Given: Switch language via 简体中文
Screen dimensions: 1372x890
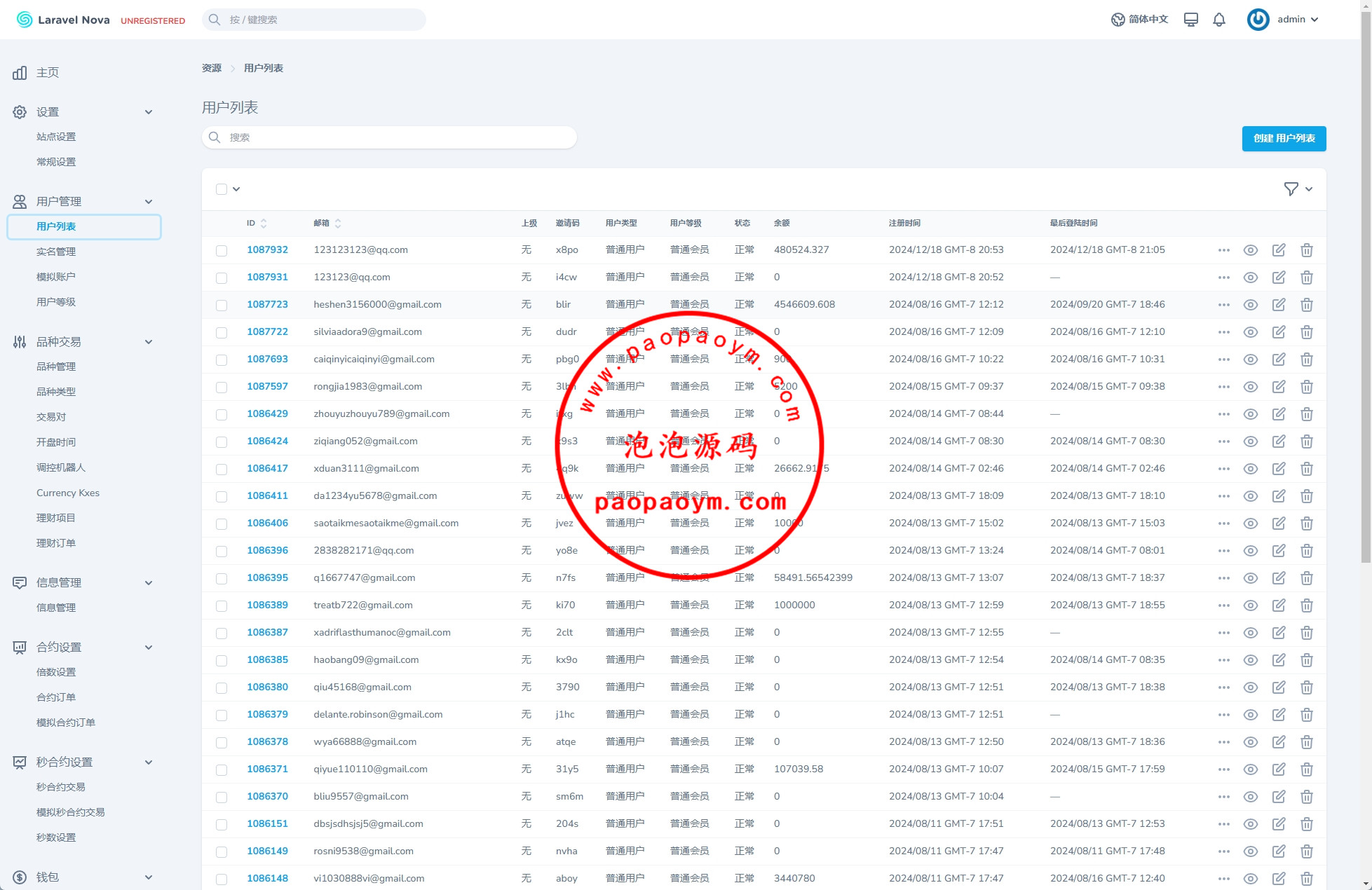Looking at the screenshot, I should tap(1140, 20).
